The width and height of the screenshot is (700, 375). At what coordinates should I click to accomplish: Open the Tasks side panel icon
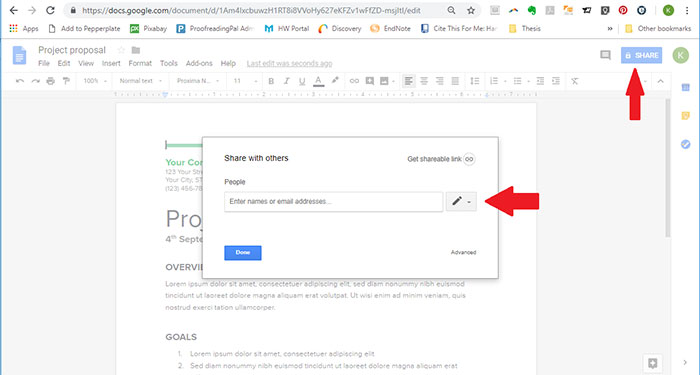click(685, 144)
